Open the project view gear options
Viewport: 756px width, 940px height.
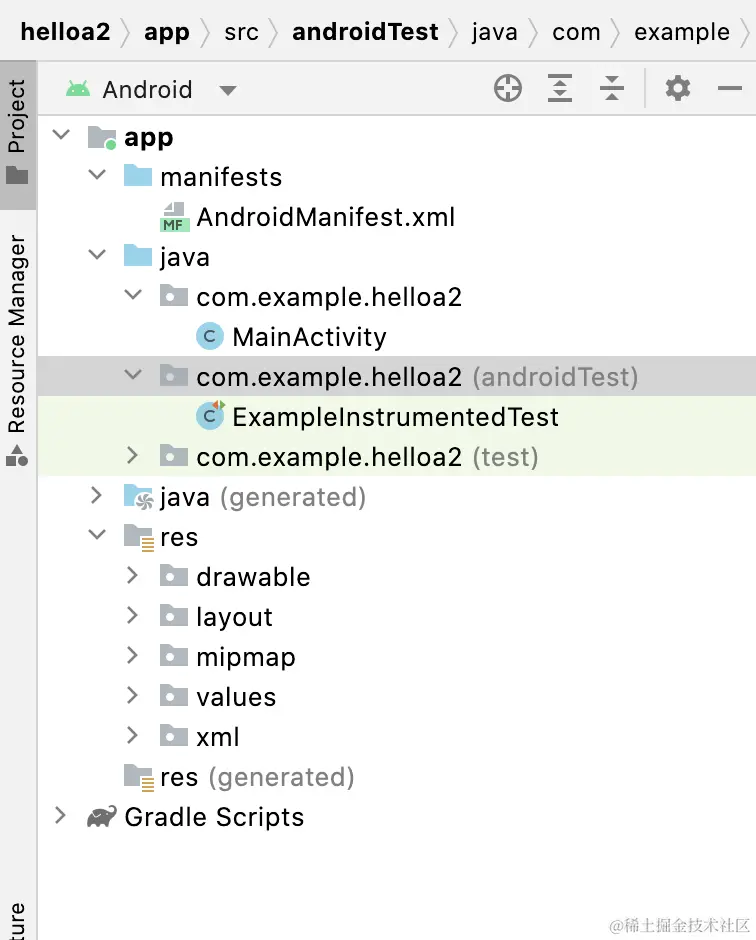(x=677, y=89)
